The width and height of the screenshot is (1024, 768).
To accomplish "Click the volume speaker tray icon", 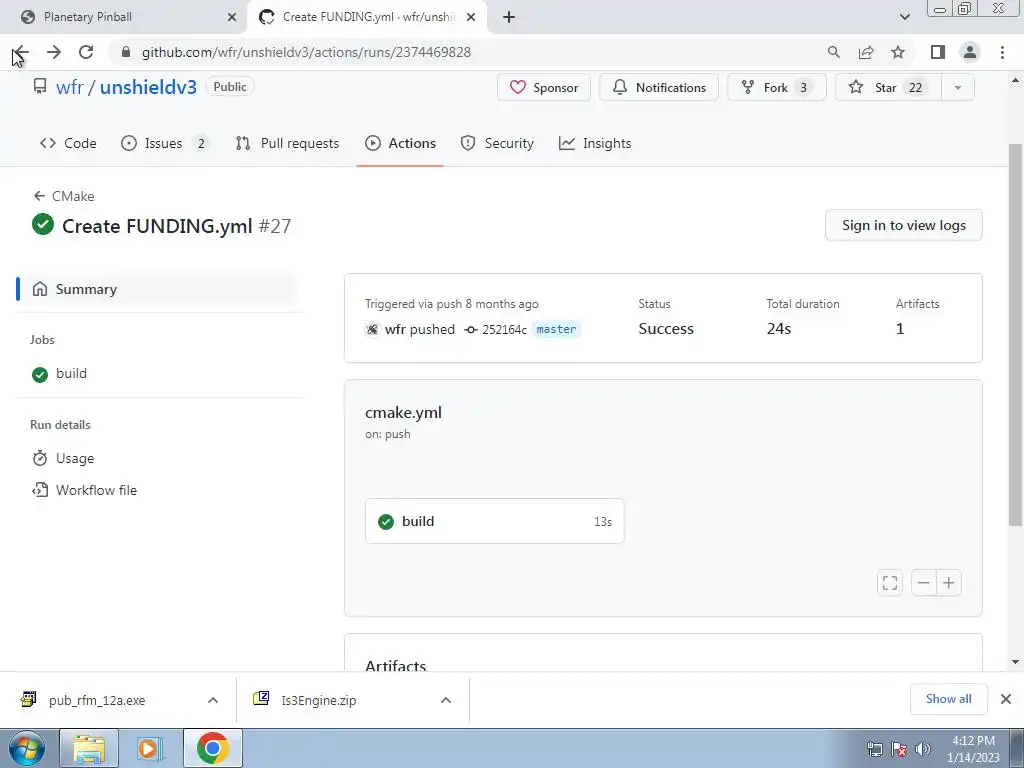I will 923,749.
